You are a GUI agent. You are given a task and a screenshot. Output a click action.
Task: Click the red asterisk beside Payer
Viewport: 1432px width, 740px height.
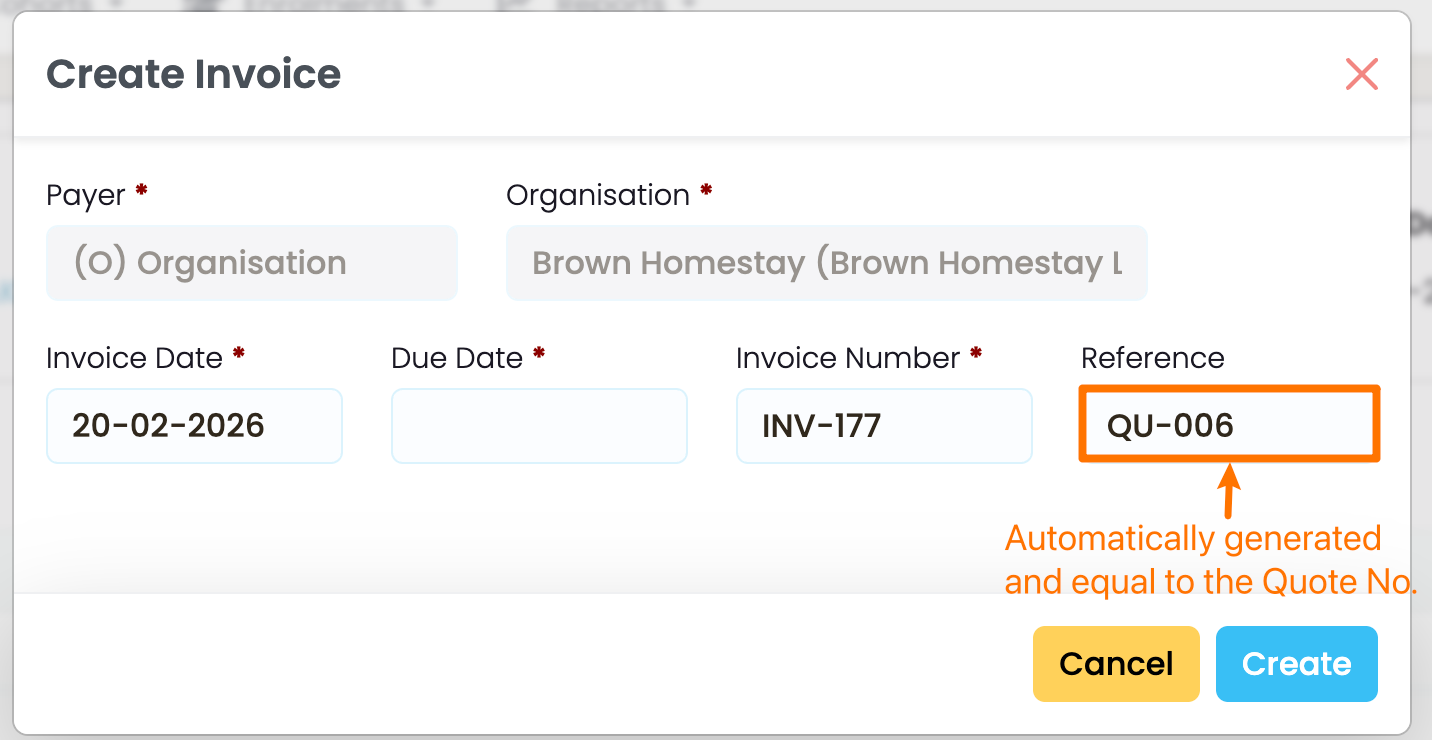[x=141, y=190]
